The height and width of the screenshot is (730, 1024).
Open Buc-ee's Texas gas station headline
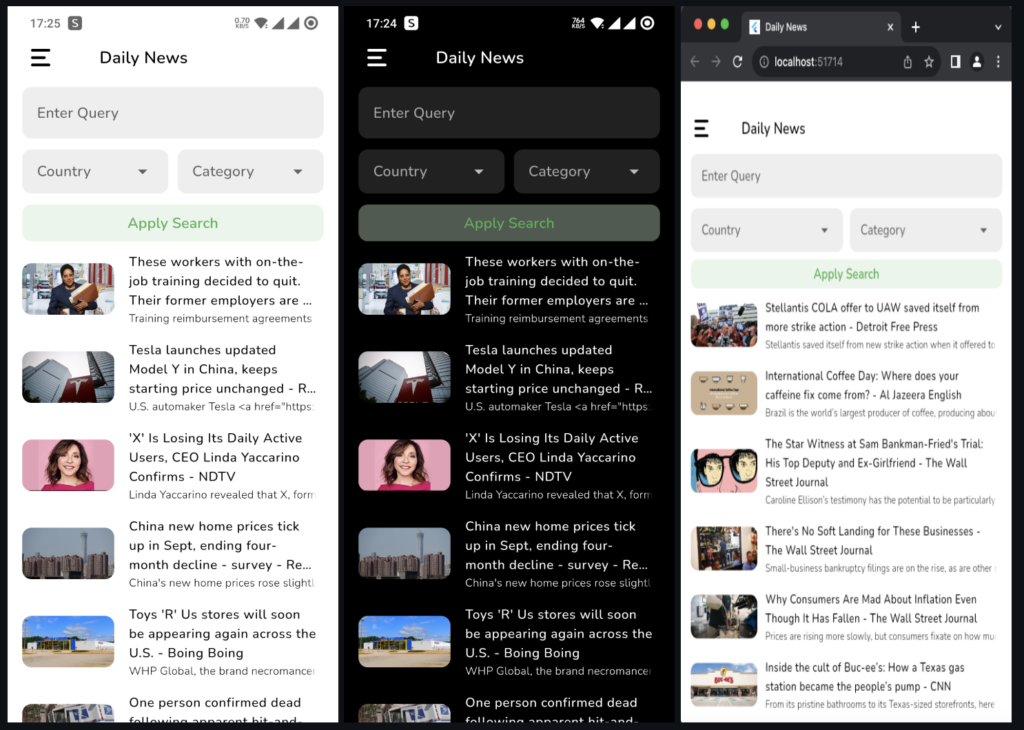[865, 676]
